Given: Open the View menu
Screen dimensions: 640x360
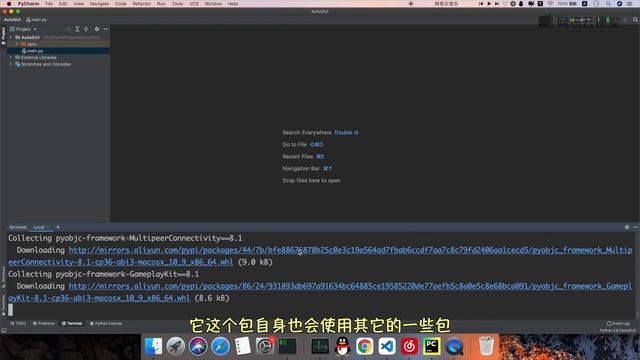Looking at the screenshot, I should 78,4.
